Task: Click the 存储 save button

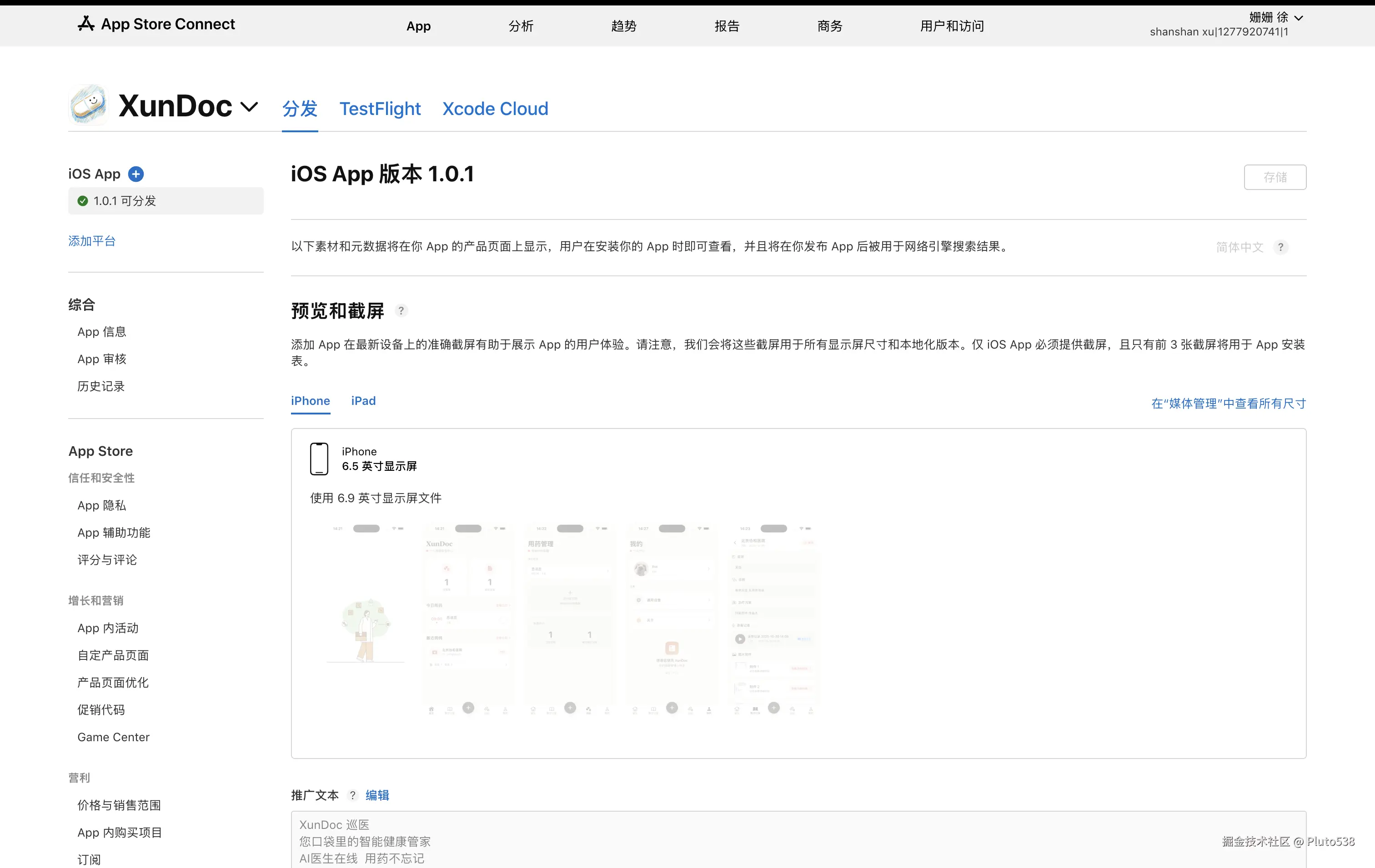Action: tap(1275, 177)
